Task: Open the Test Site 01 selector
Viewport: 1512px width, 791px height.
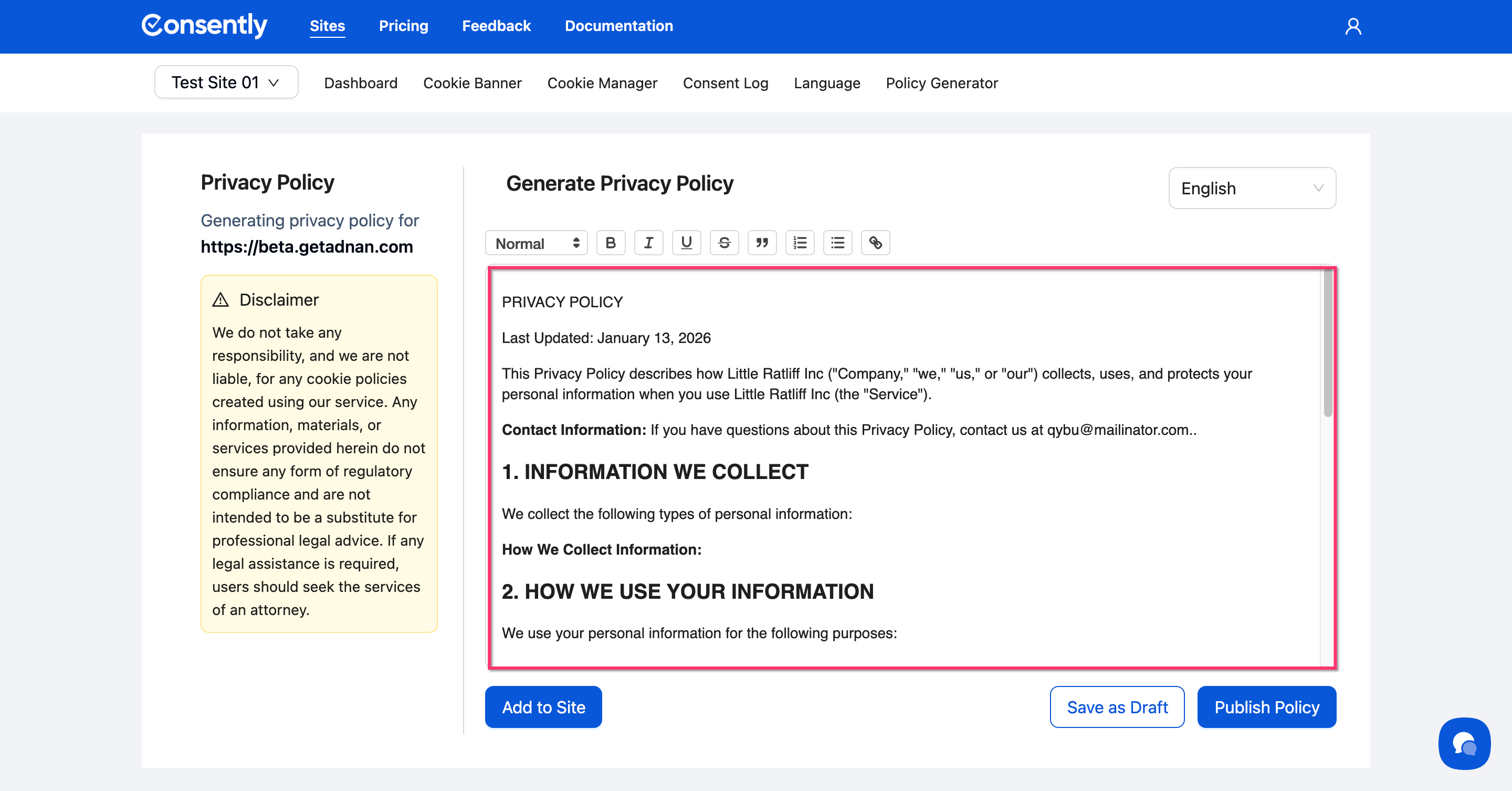Action: click(x=226, y=82)
